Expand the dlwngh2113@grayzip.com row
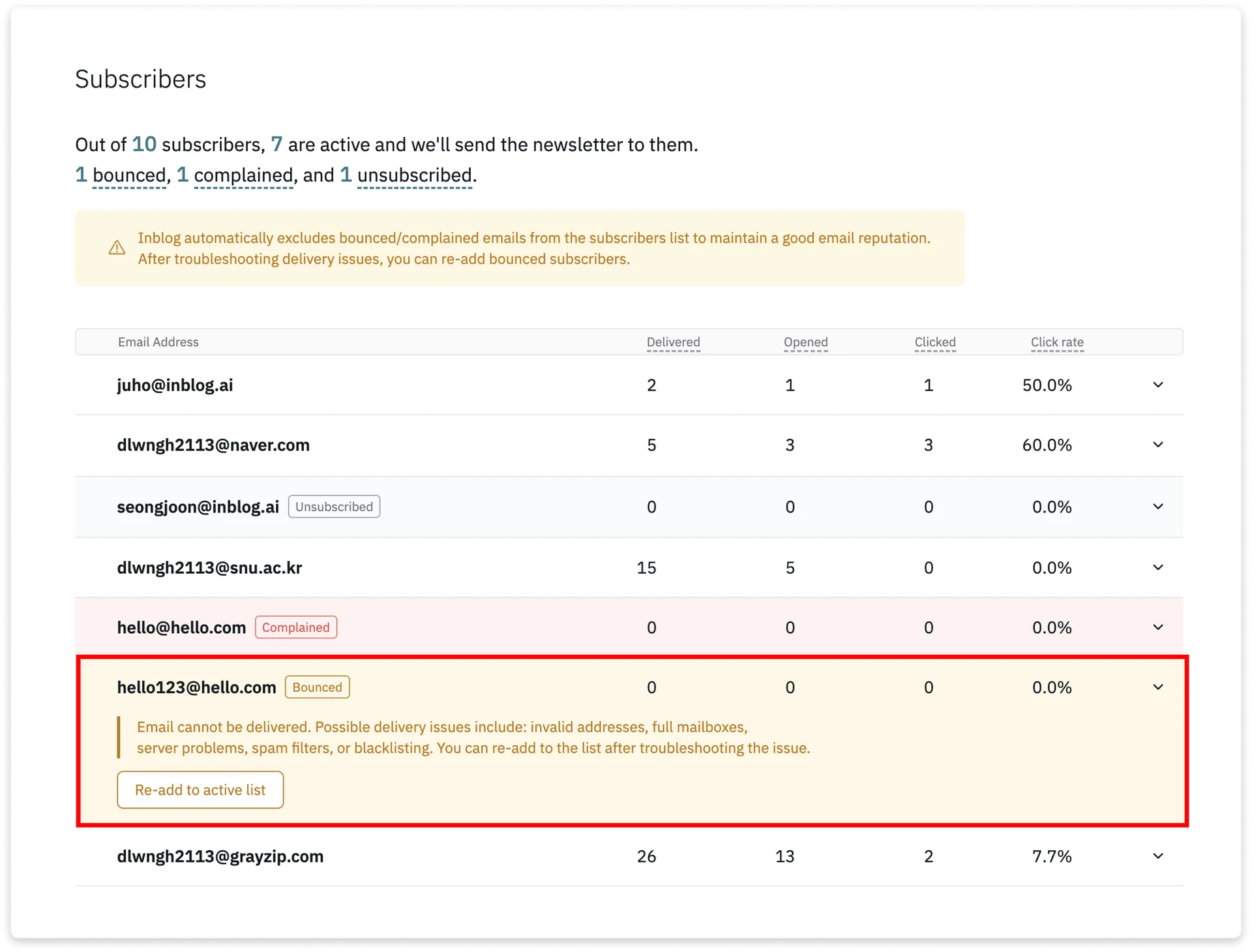The width and height of the screenshot is (1252, 952). click(1159, 856)
